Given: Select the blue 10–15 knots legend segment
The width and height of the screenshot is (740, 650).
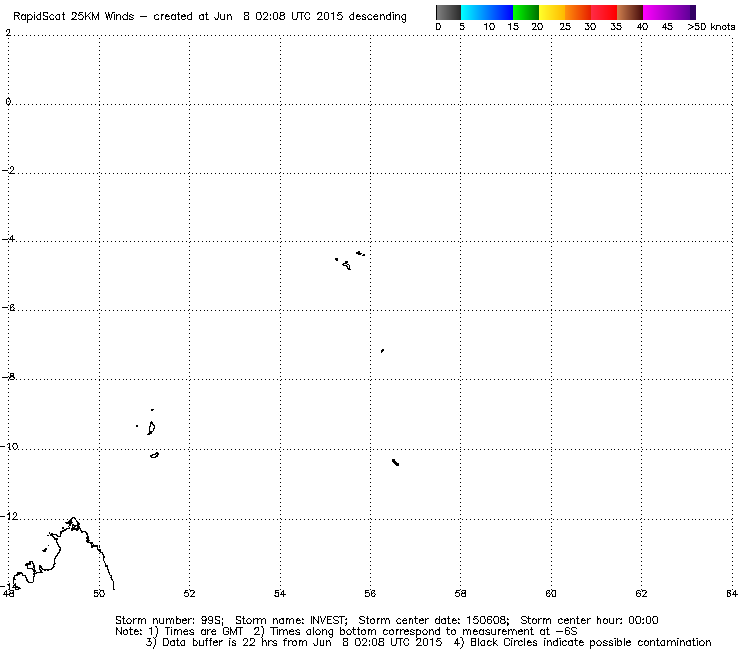Looking at the screenshot, I should pyautogui.click(x=500, y=12).
